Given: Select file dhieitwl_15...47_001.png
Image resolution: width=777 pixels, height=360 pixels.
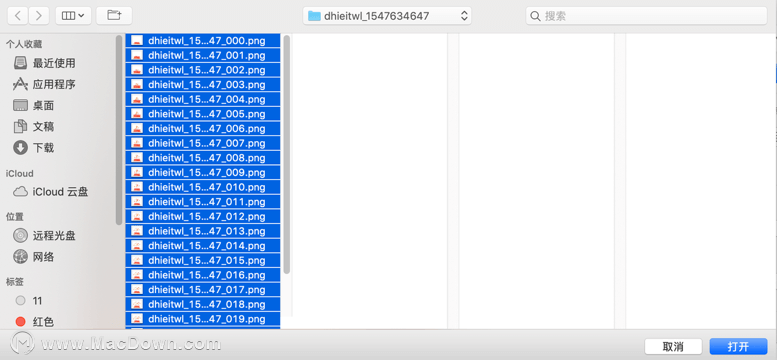Looking at the screenshot, I should [x=203, y=55].
